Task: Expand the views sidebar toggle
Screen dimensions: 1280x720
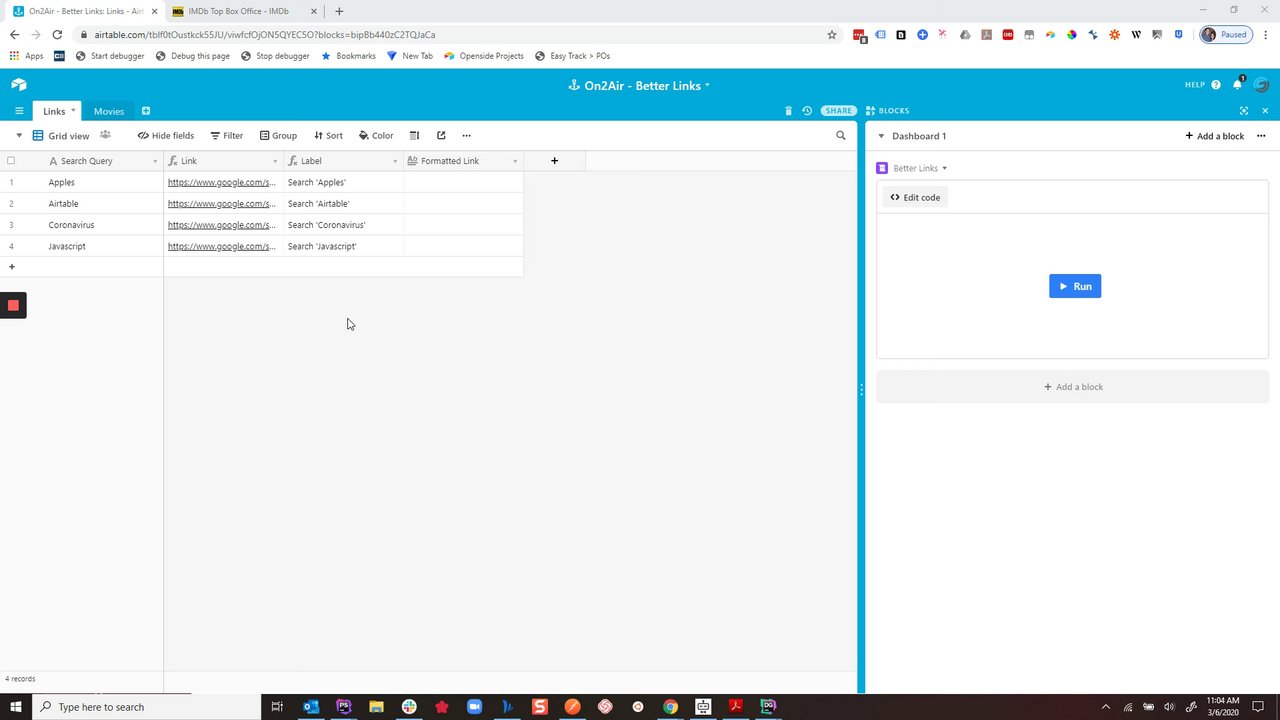Action: [18, 135]
